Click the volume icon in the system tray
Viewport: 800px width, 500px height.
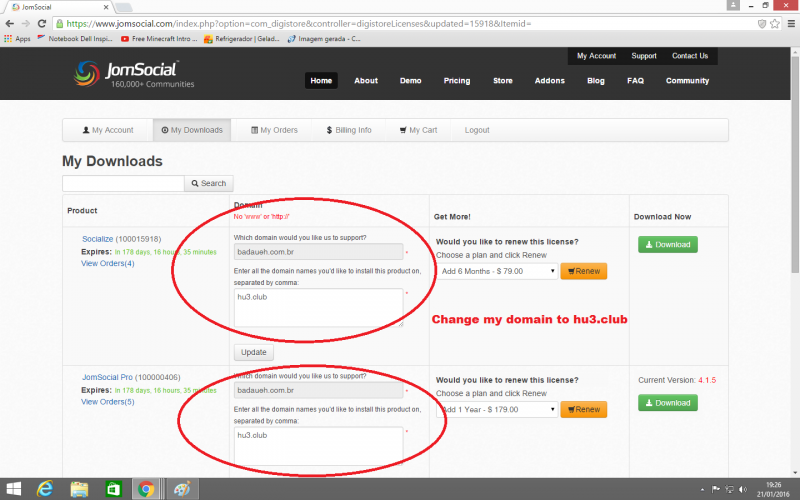coord(743,489)
